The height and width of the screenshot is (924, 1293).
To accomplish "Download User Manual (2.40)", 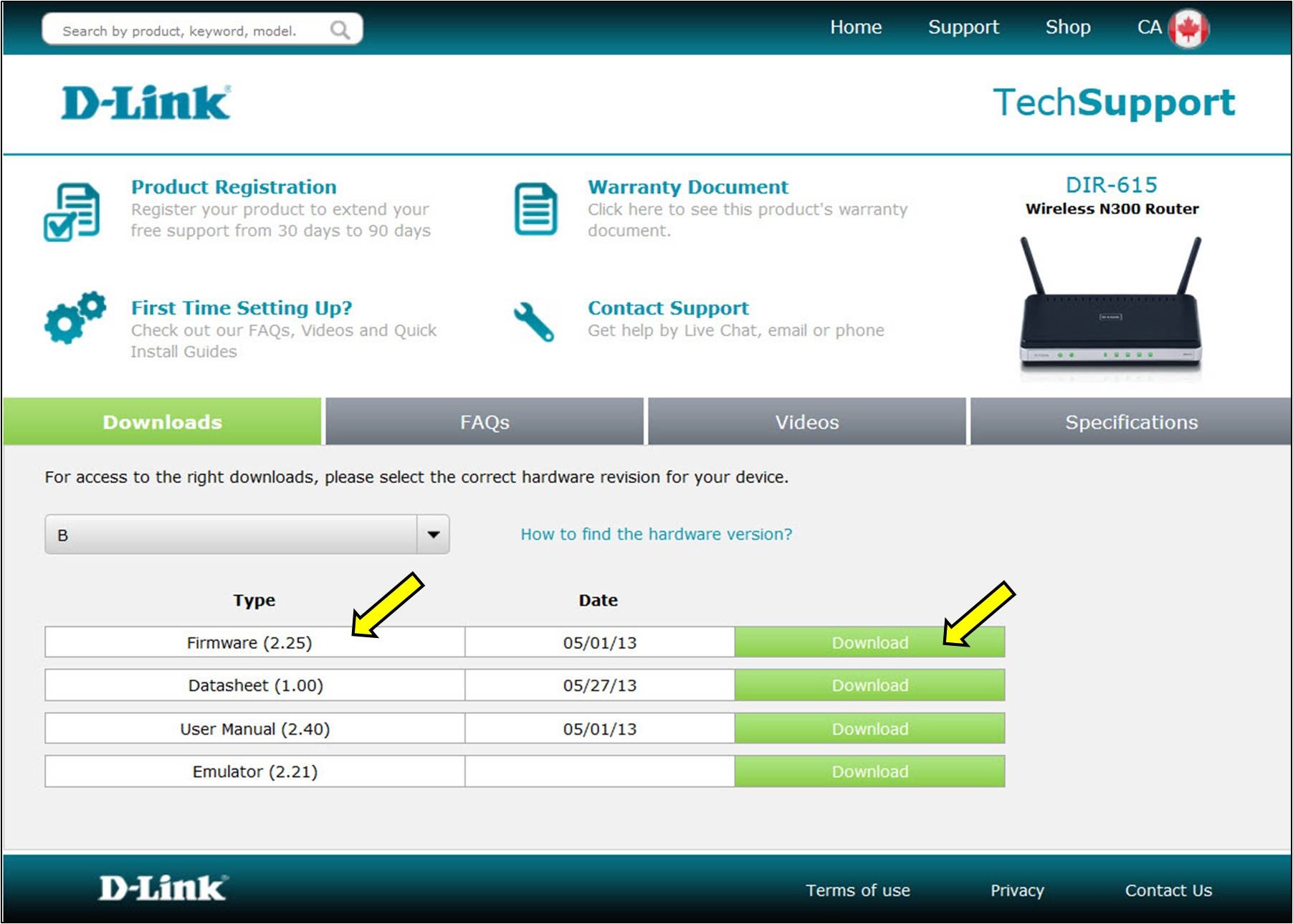I will click(869, 728).
